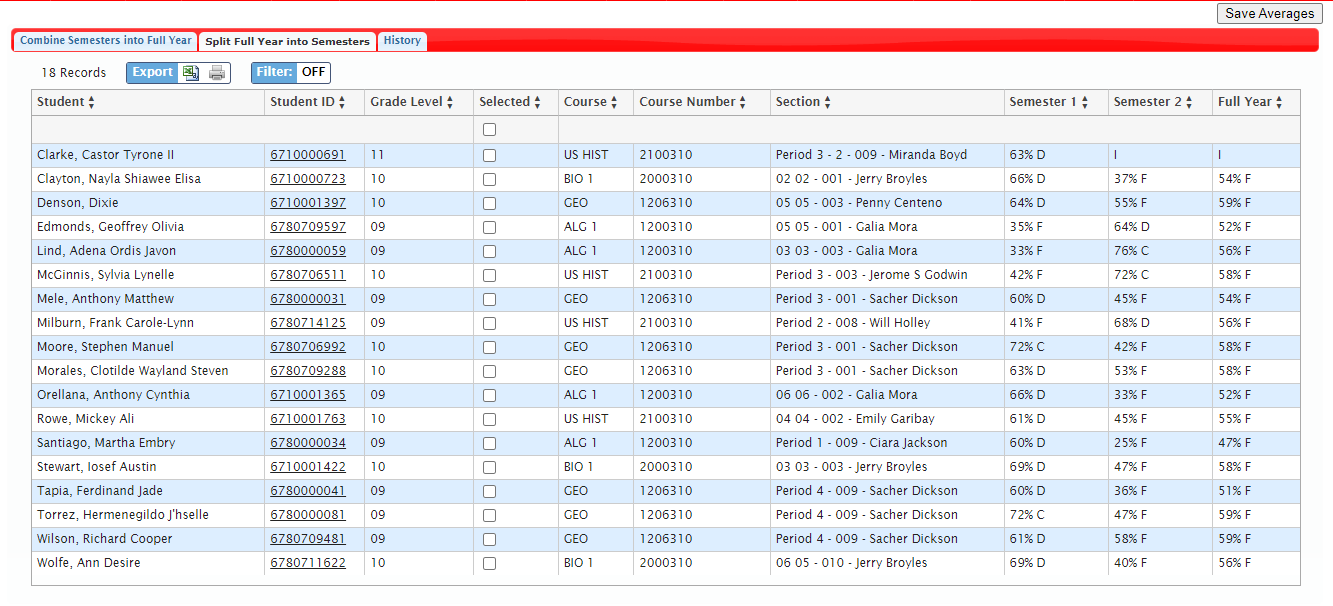
Task: Sort by Course Number column arrows
Action: pos(743,103)
